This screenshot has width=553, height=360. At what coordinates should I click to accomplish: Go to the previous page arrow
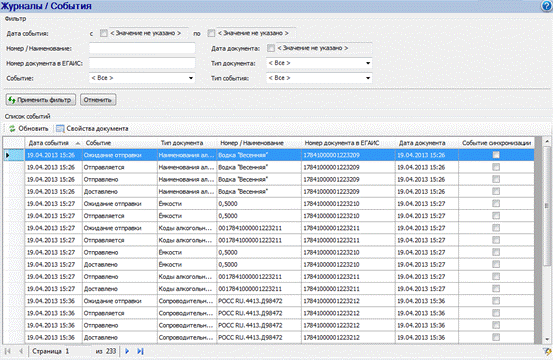pyautogui.click(x=20, y=351)
